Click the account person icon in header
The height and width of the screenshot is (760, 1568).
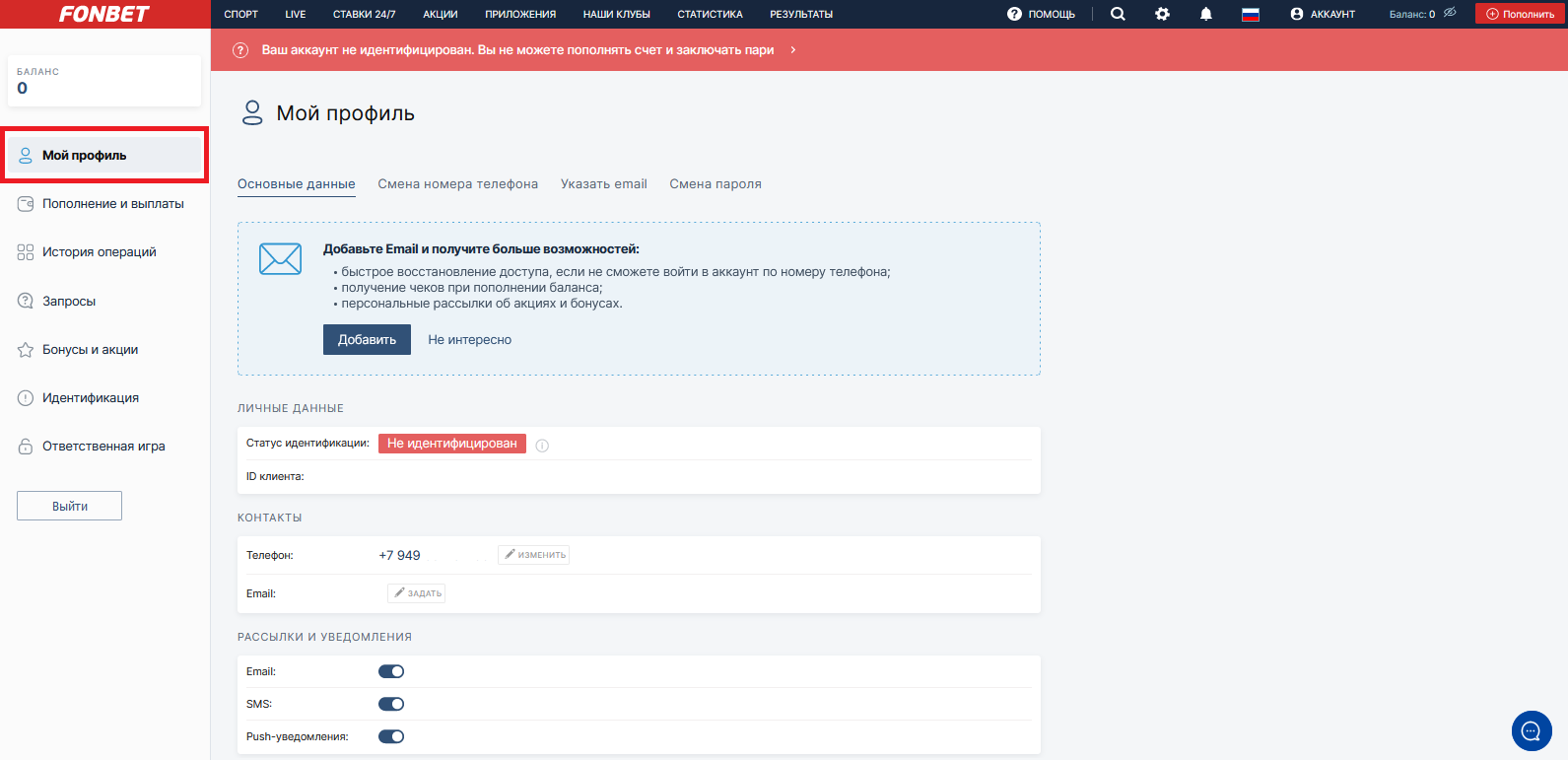pos(1297,14)
